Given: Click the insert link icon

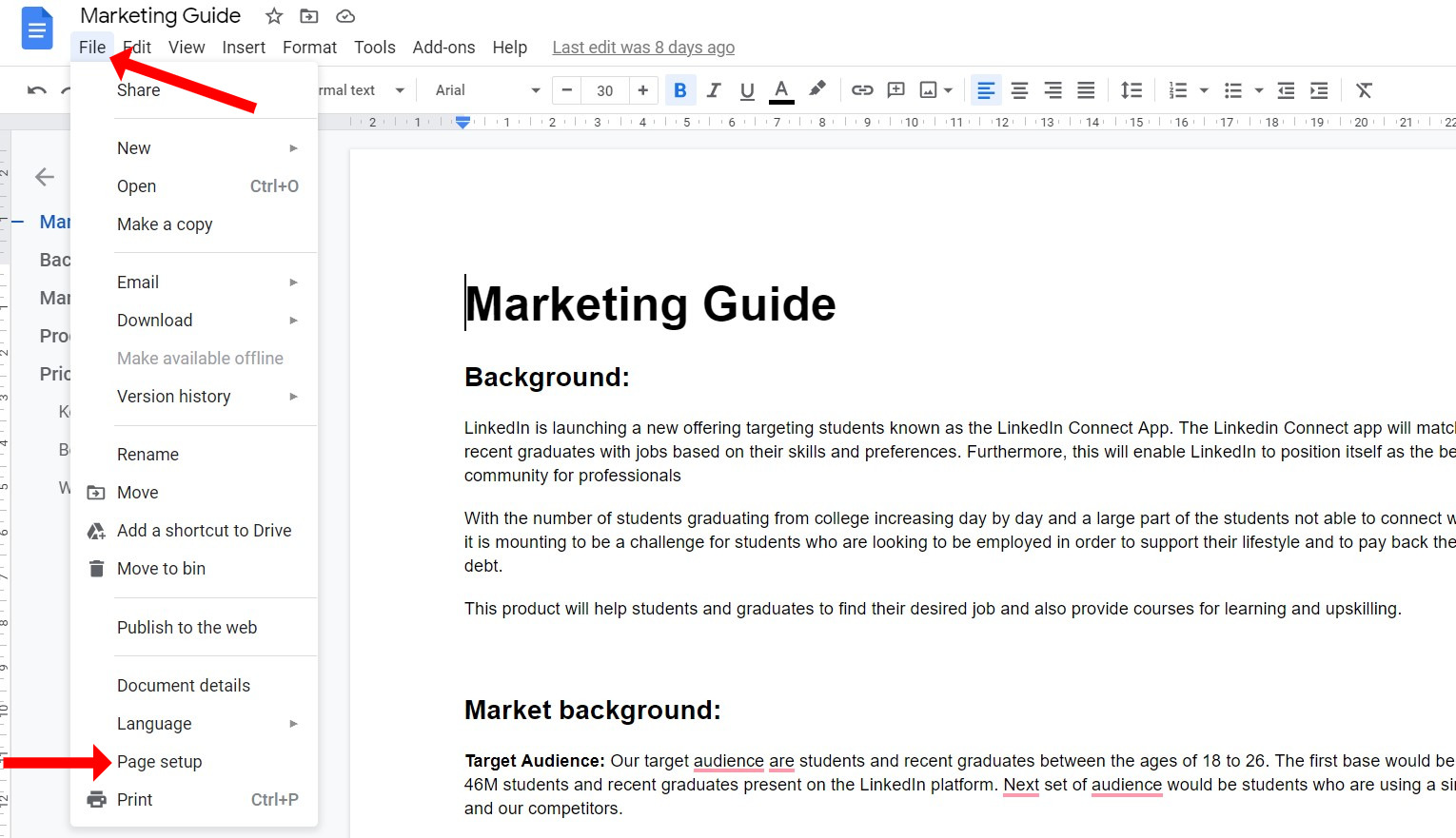Looking at the screenshot, I should pyautogui.click(x=862, y=90).
